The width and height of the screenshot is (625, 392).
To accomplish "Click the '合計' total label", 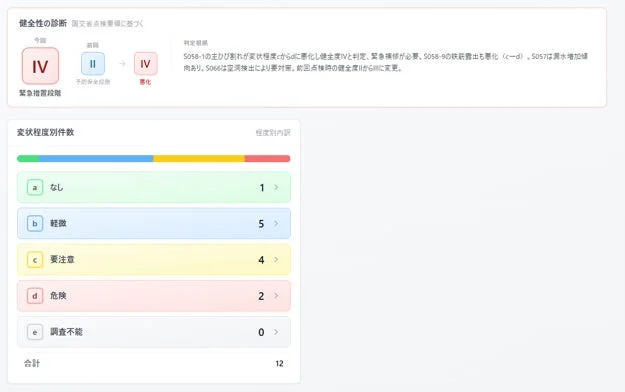I will point(32,363).
